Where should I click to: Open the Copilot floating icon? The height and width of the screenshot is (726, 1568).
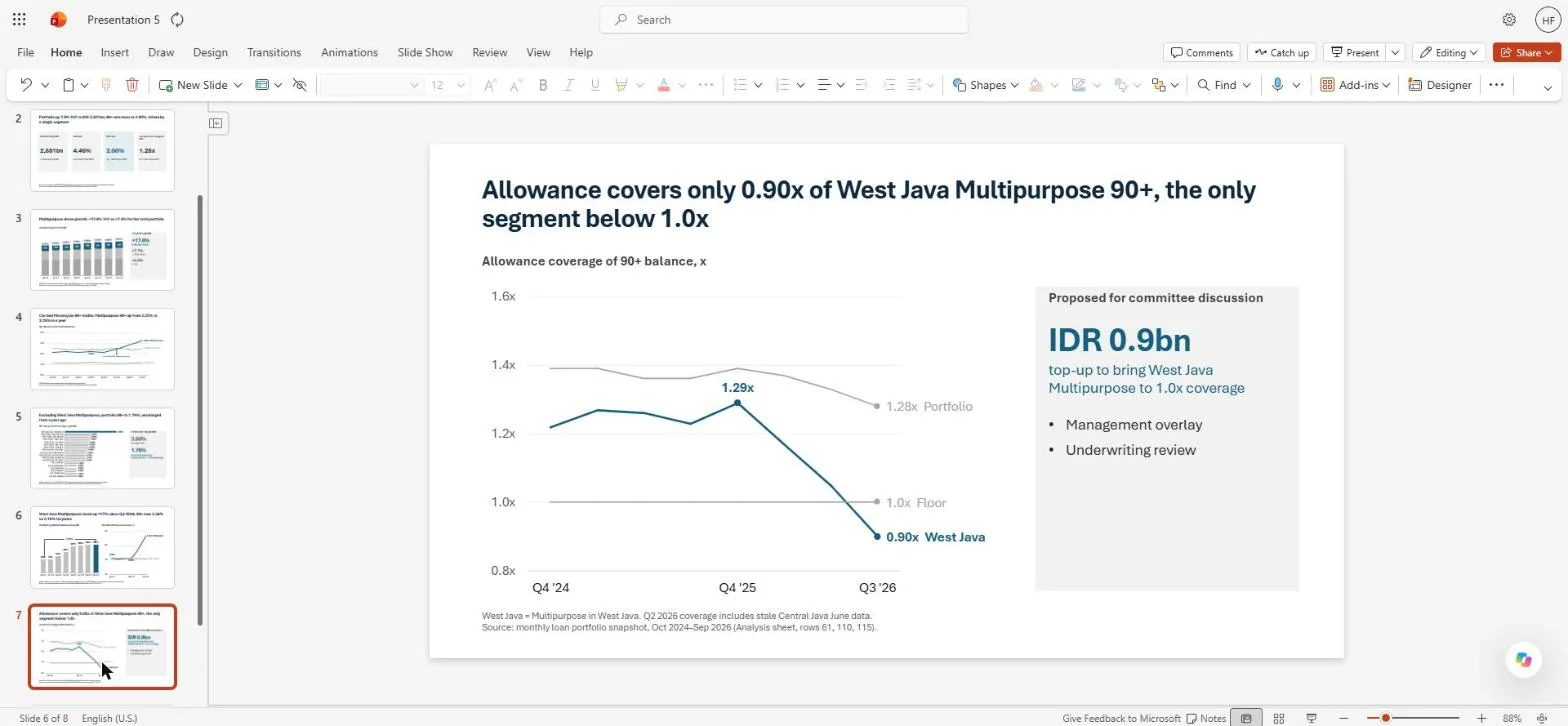click(1523, 660)
